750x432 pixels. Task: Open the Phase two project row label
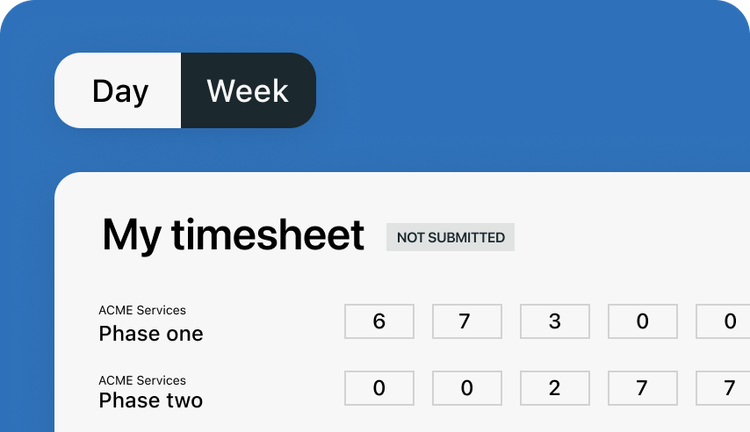pos(151,401)
